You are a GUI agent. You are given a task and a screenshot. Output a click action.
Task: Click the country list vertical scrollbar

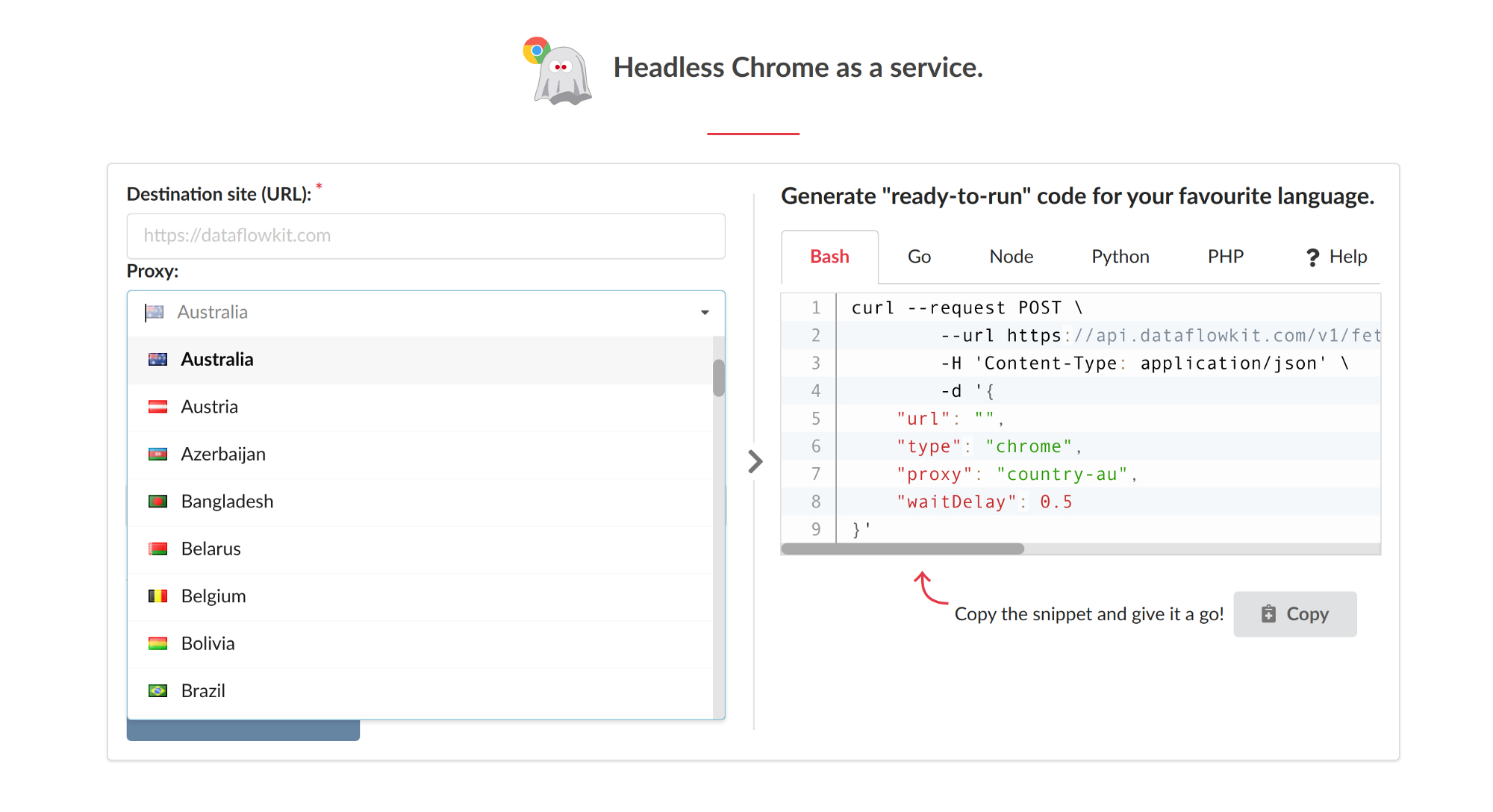pos(718,378)
